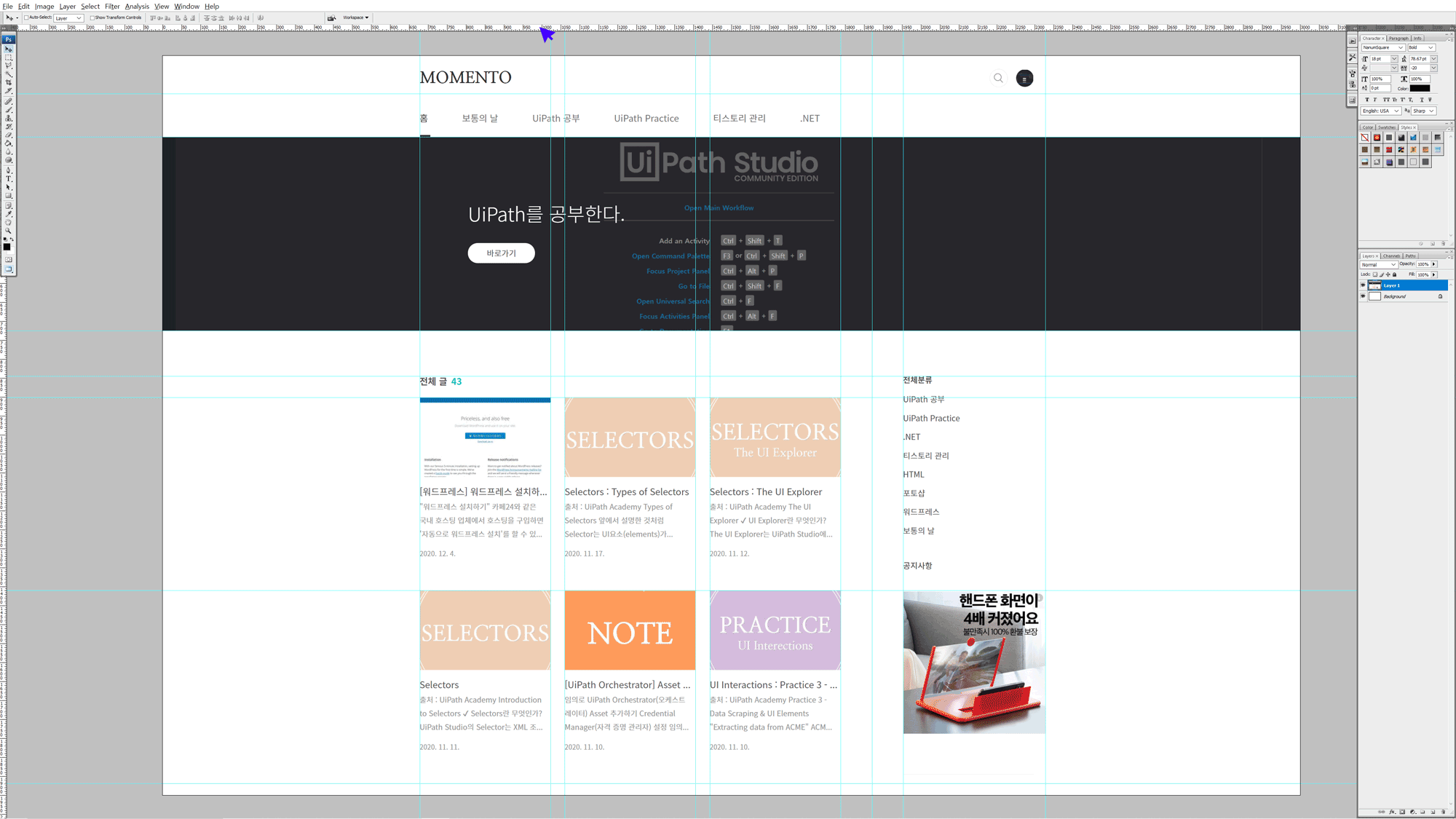Click the tracking value field showing -20
1456x819 pixels.
pyautogui.click(x=1420, y=68)
